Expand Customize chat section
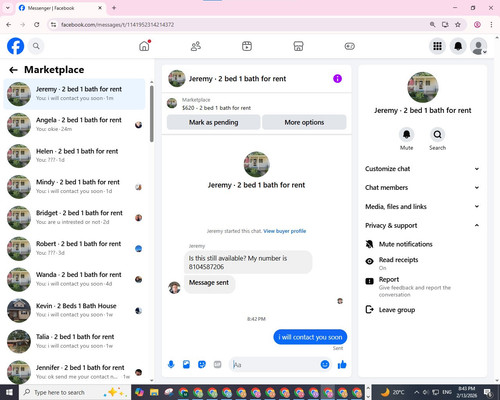 422,169
